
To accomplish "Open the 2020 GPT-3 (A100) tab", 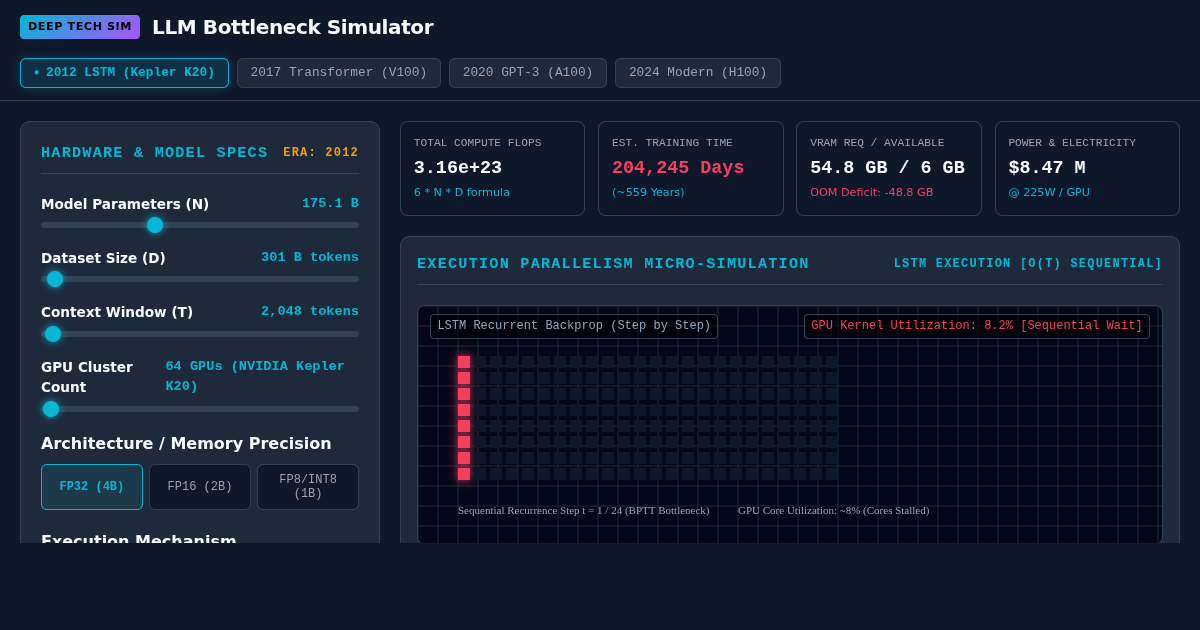I will pyautogui.click(x=528, y=73).
